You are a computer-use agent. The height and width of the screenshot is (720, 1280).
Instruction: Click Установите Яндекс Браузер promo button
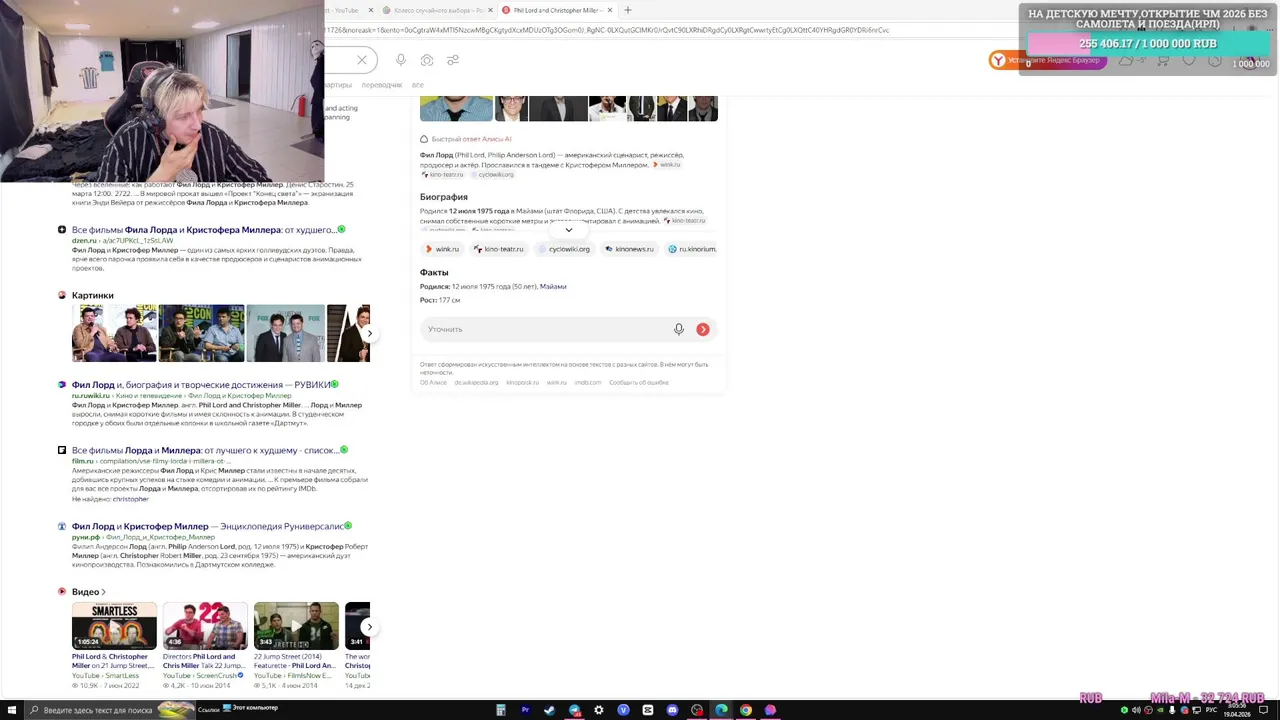(1046, 60)
